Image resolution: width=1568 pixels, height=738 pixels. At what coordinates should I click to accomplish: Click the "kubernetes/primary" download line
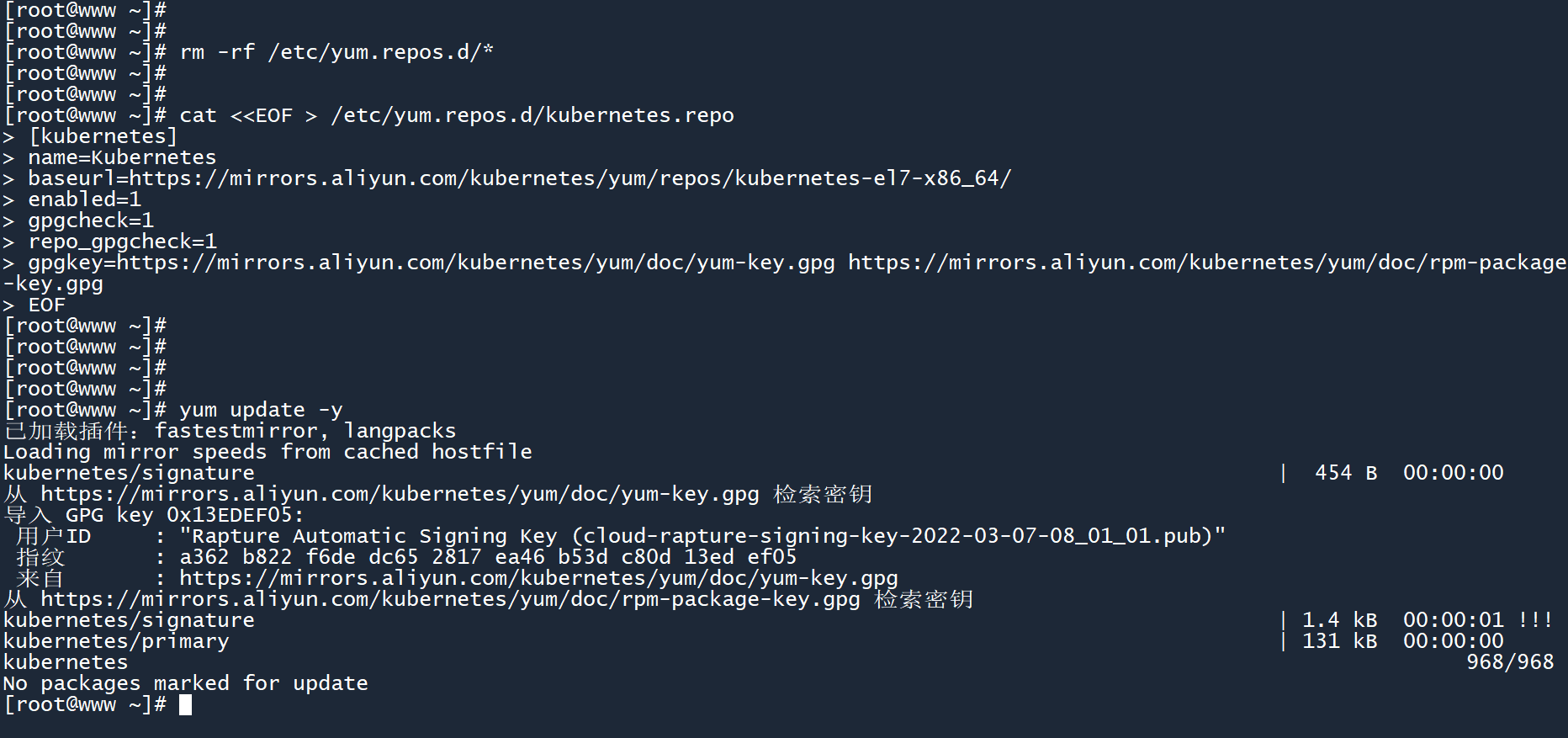point(116,641)
